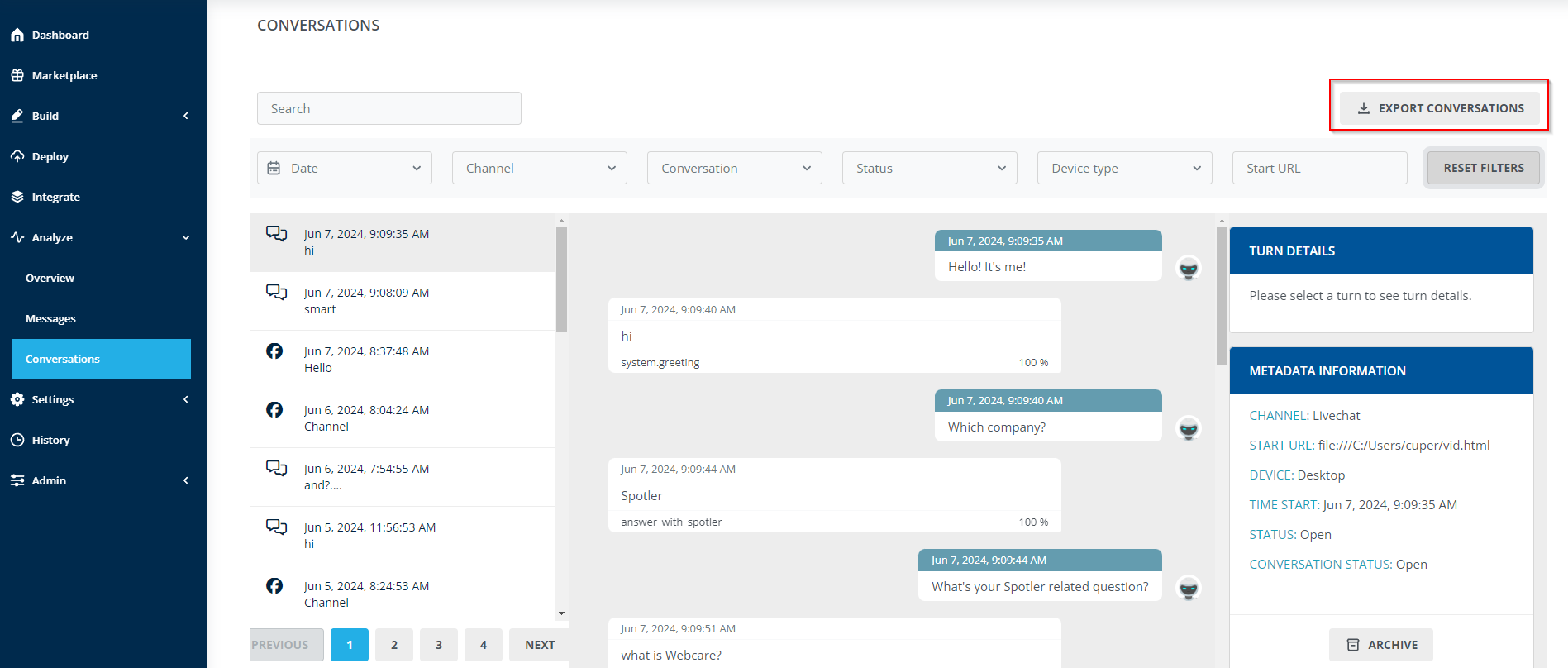Click the Marketplace icon in sidebar
The height and width of the screenshot is (668, 1568).
[x=17, y=75]
